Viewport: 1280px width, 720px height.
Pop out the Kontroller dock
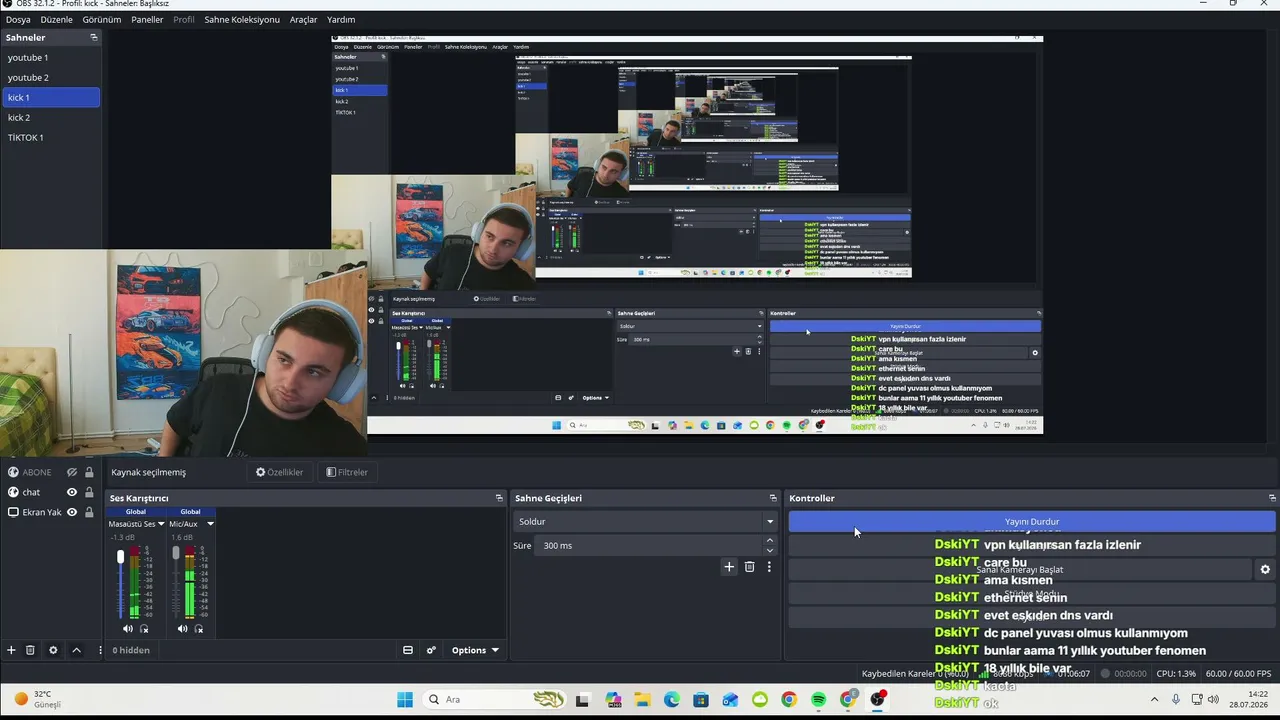(x=1272, y=498)
